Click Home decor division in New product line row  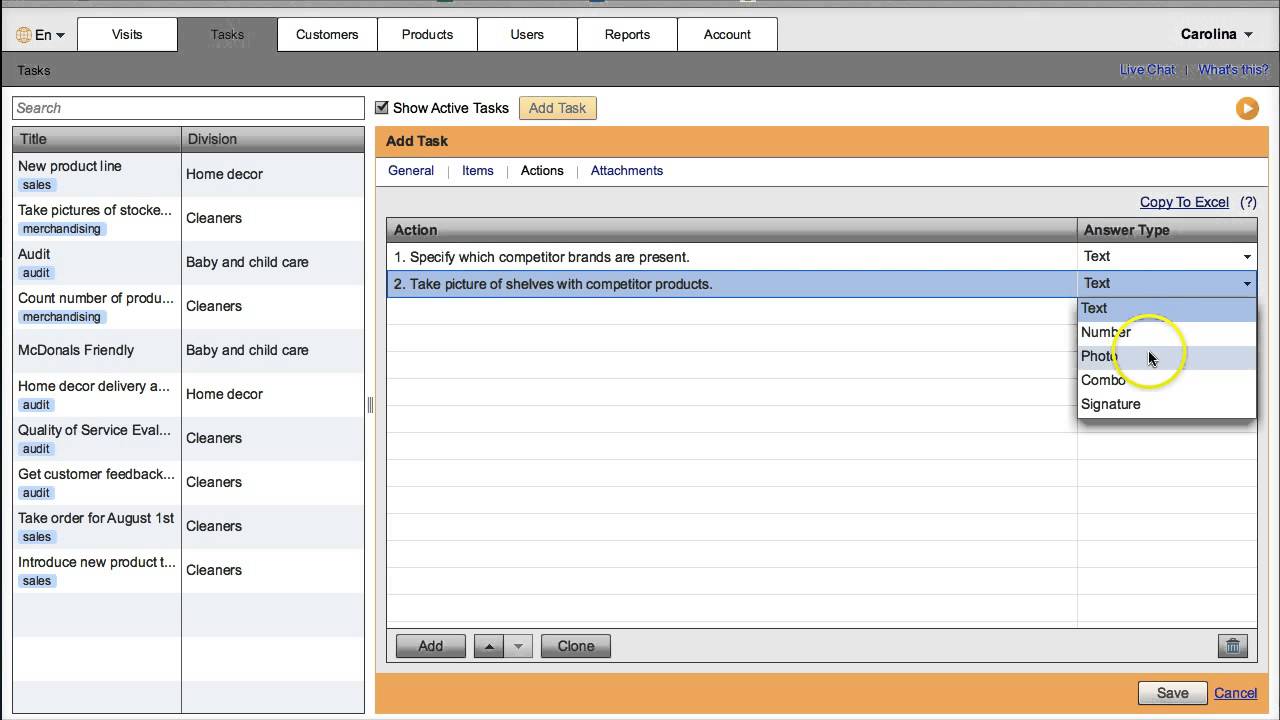224,174
